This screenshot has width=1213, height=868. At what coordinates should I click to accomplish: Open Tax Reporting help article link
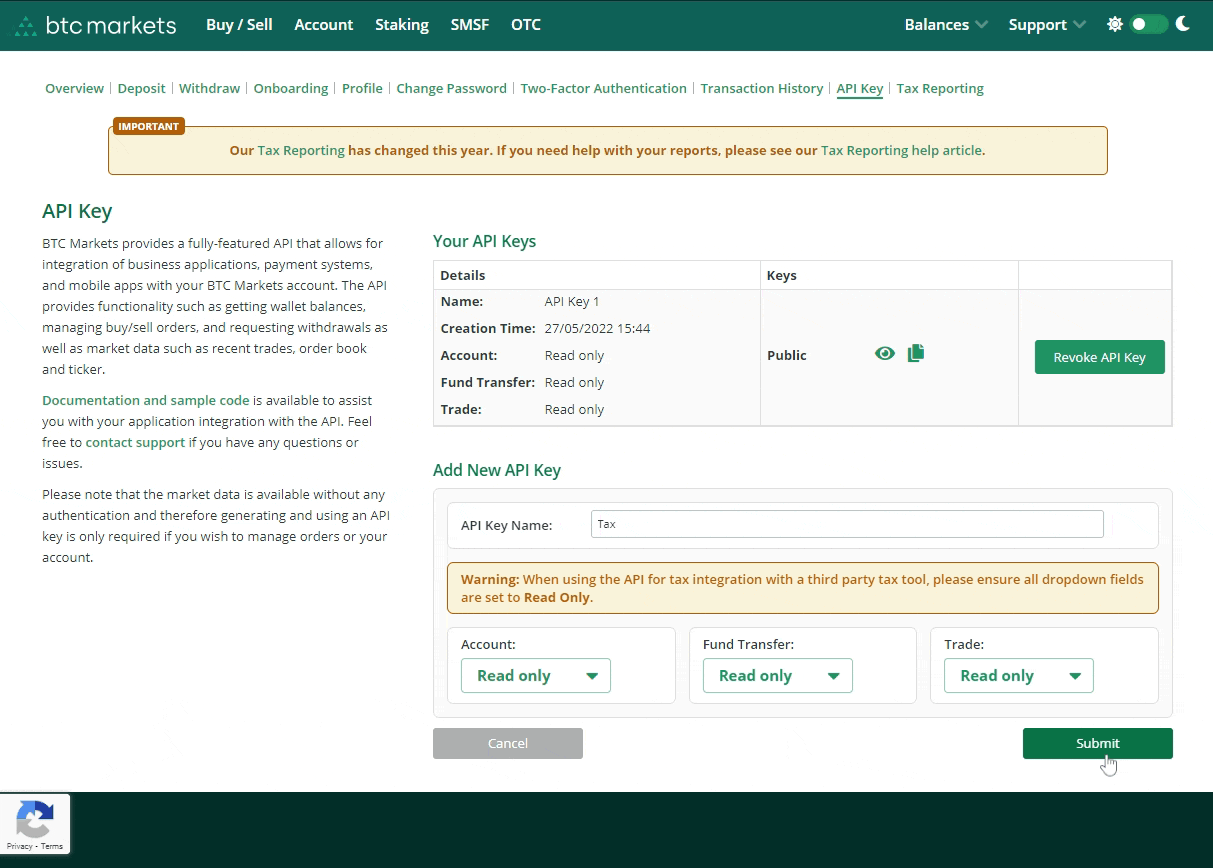(901, 150)
